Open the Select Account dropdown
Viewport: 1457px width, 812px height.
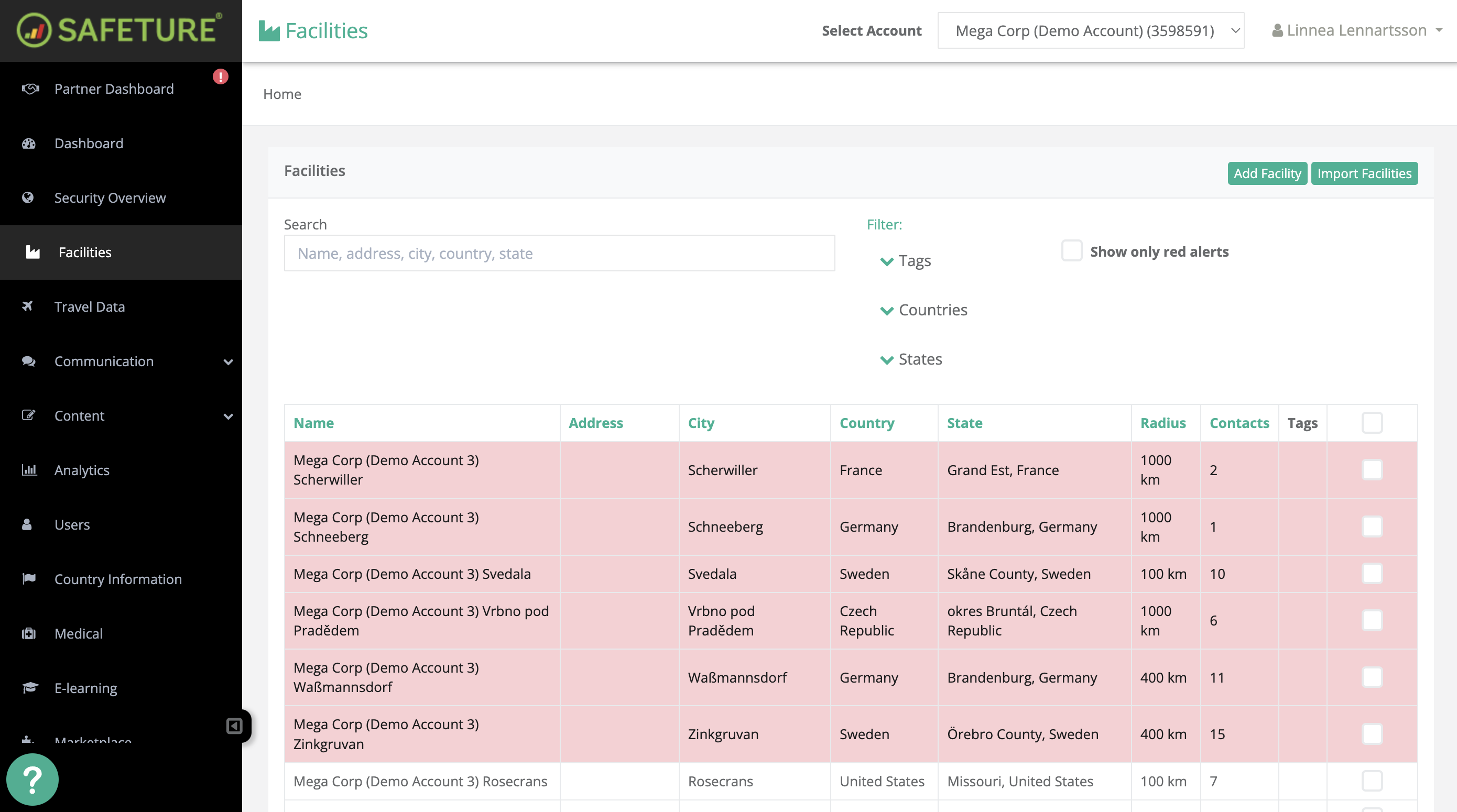pos(1091,30)
